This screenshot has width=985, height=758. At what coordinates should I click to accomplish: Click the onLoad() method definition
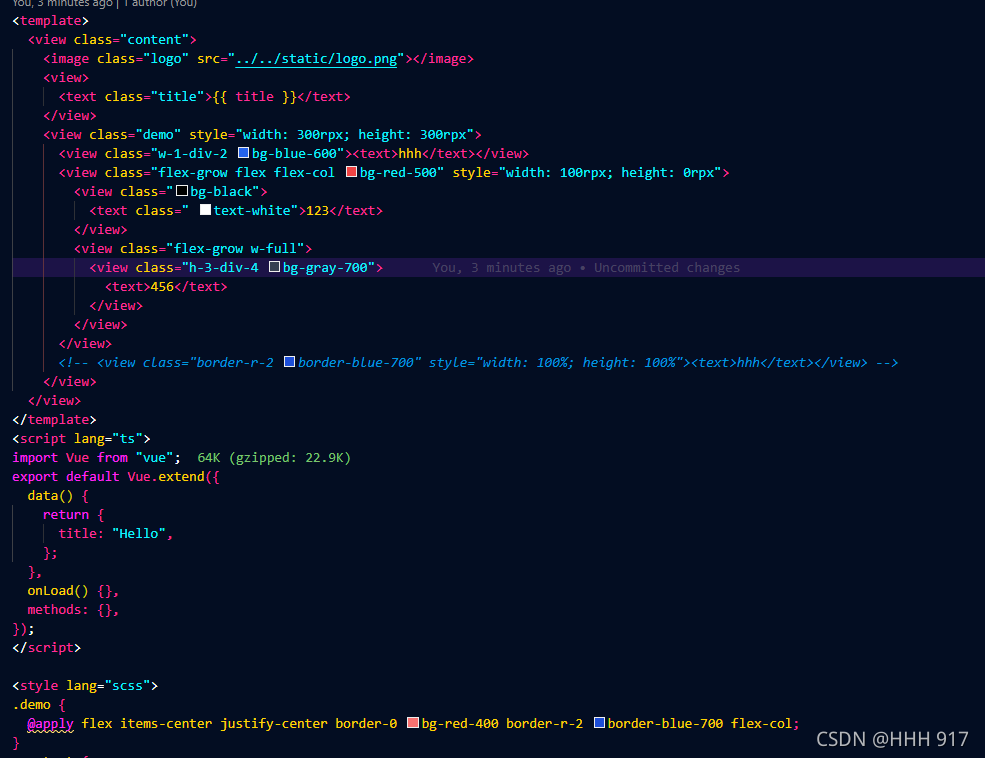point(48,590)
